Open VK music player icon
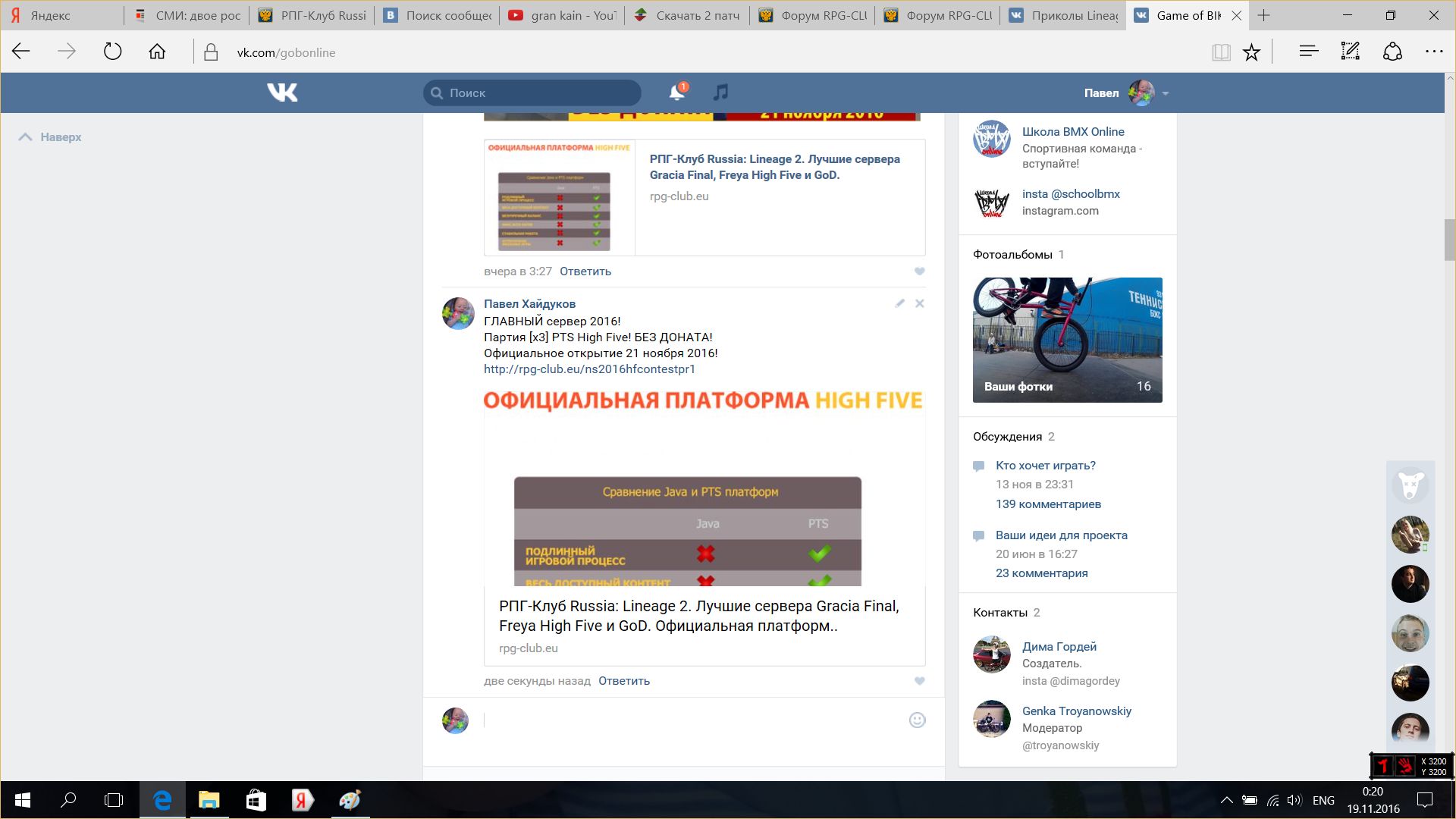The height and width of the screenshot is (819, 1456). (720, 93)
